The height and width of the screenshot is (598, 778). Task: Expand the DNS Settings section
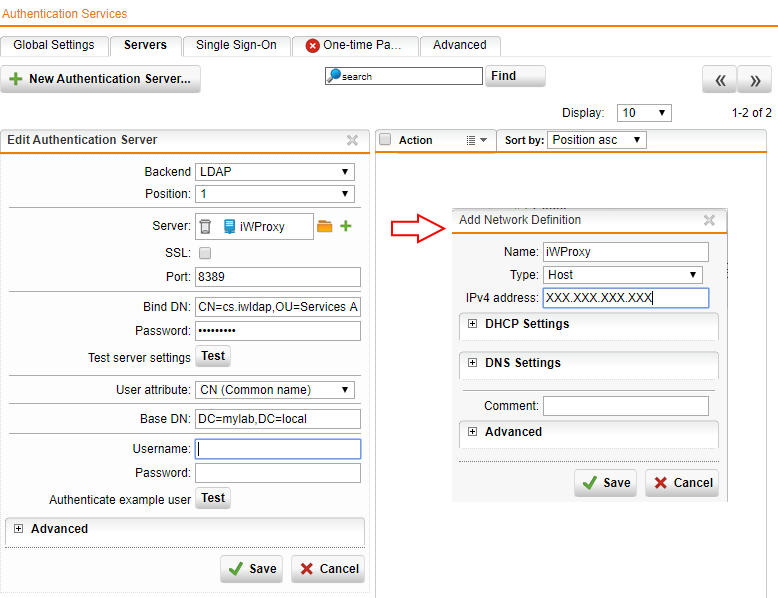473,363
